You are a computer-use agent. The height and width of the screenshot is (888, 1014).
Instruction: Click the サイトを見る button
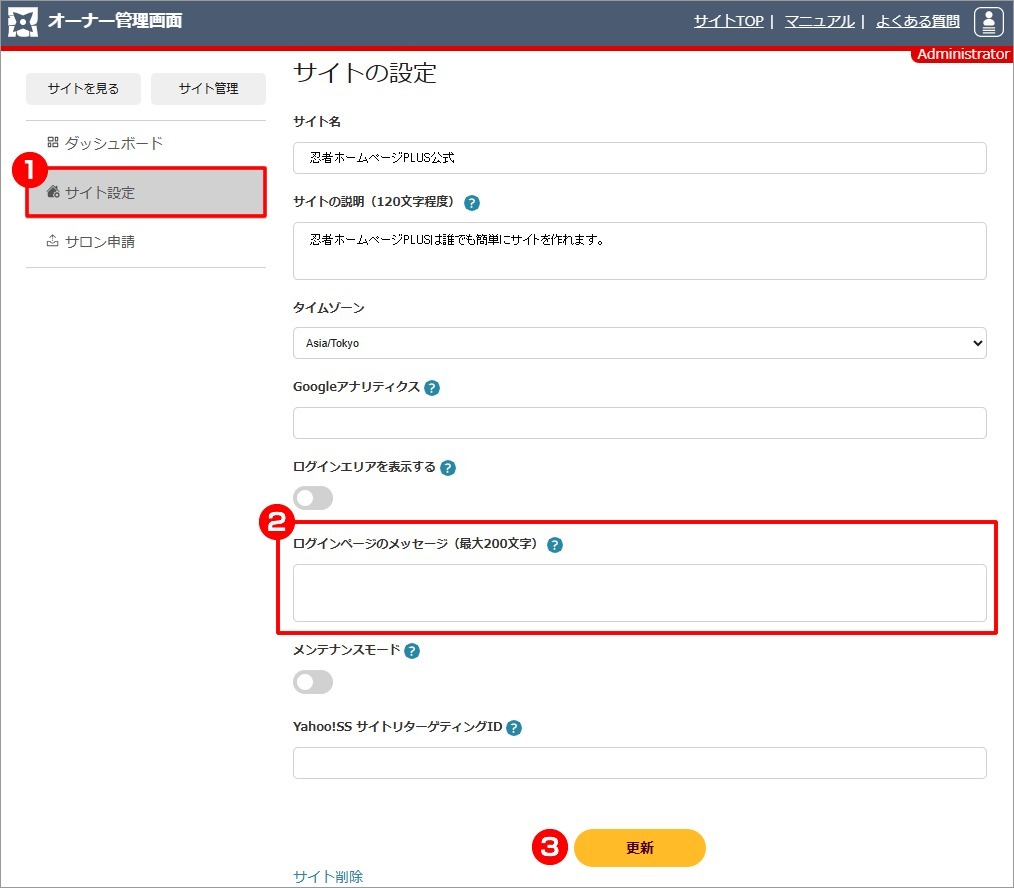pos(83,89)
